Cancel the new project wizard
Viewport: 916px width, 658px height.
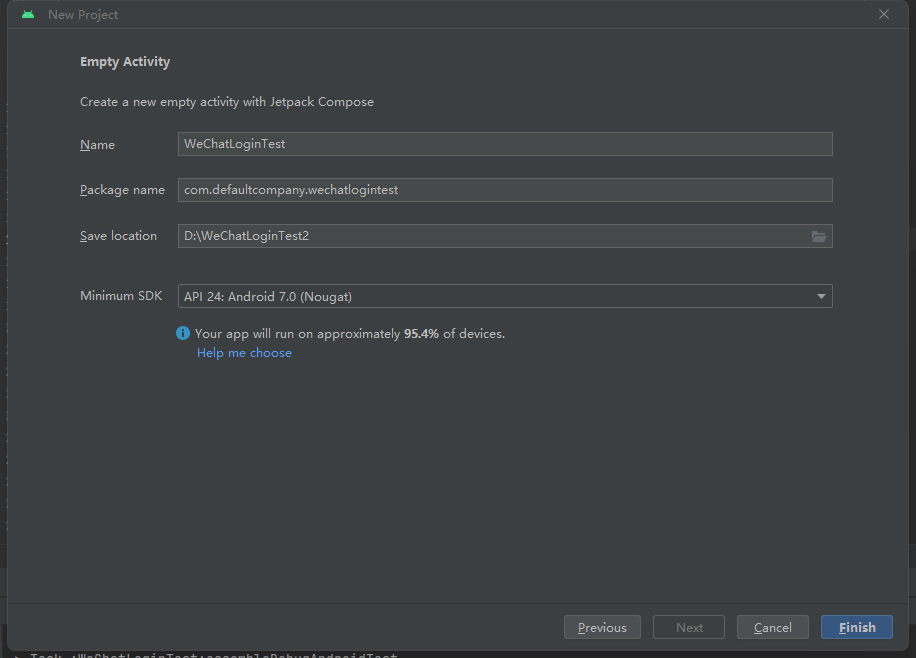click(773, 627)
